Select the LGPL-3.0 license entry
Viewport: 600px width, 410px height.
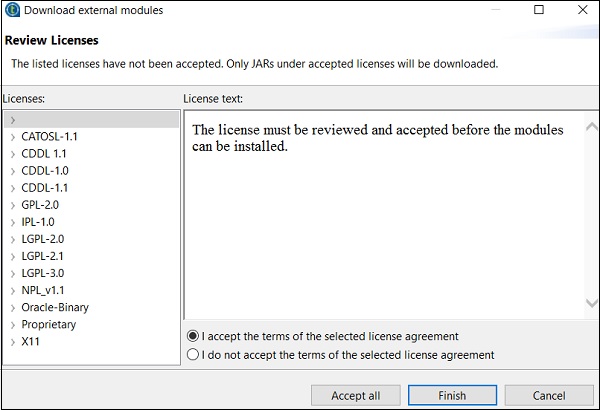[x=42, y=273]
